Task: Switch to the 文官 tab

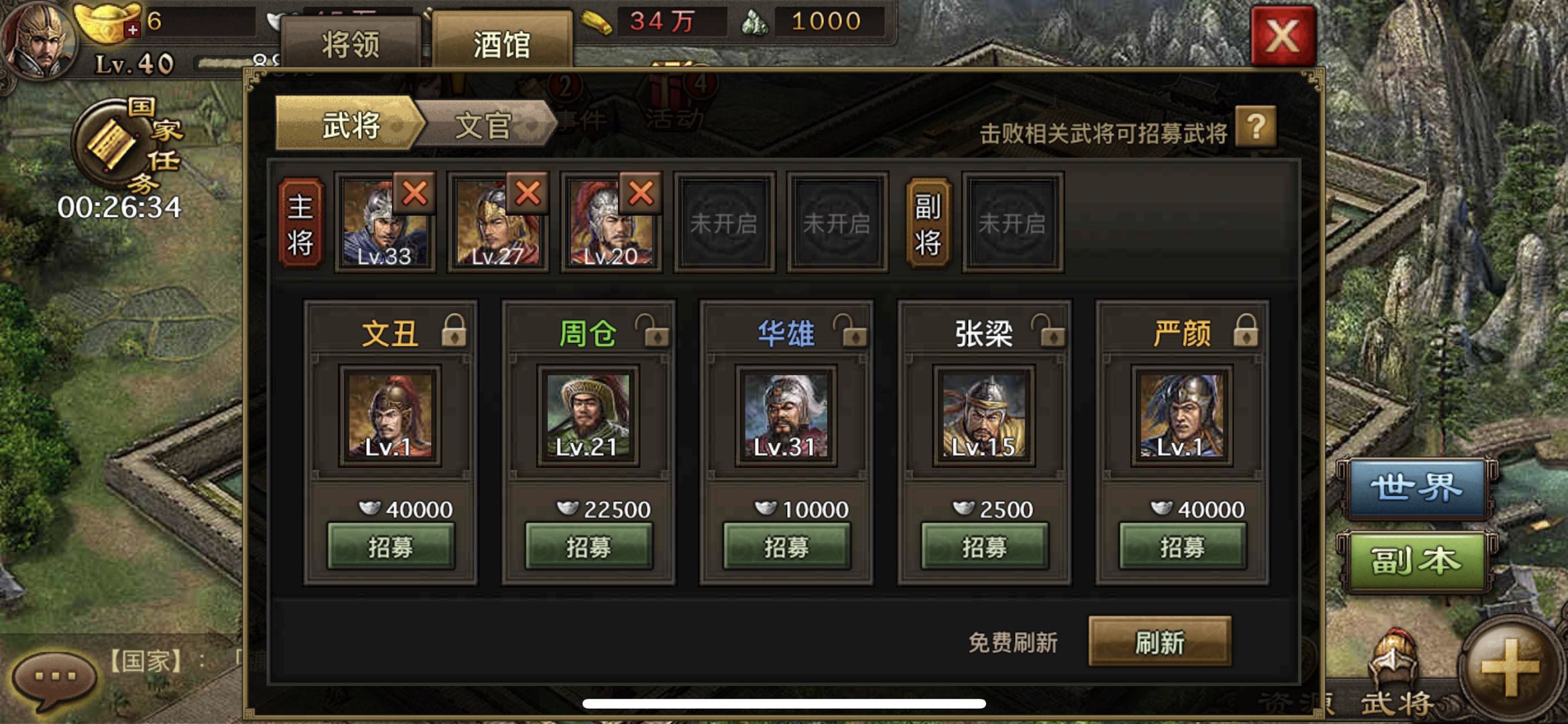Action: [484, 125]
